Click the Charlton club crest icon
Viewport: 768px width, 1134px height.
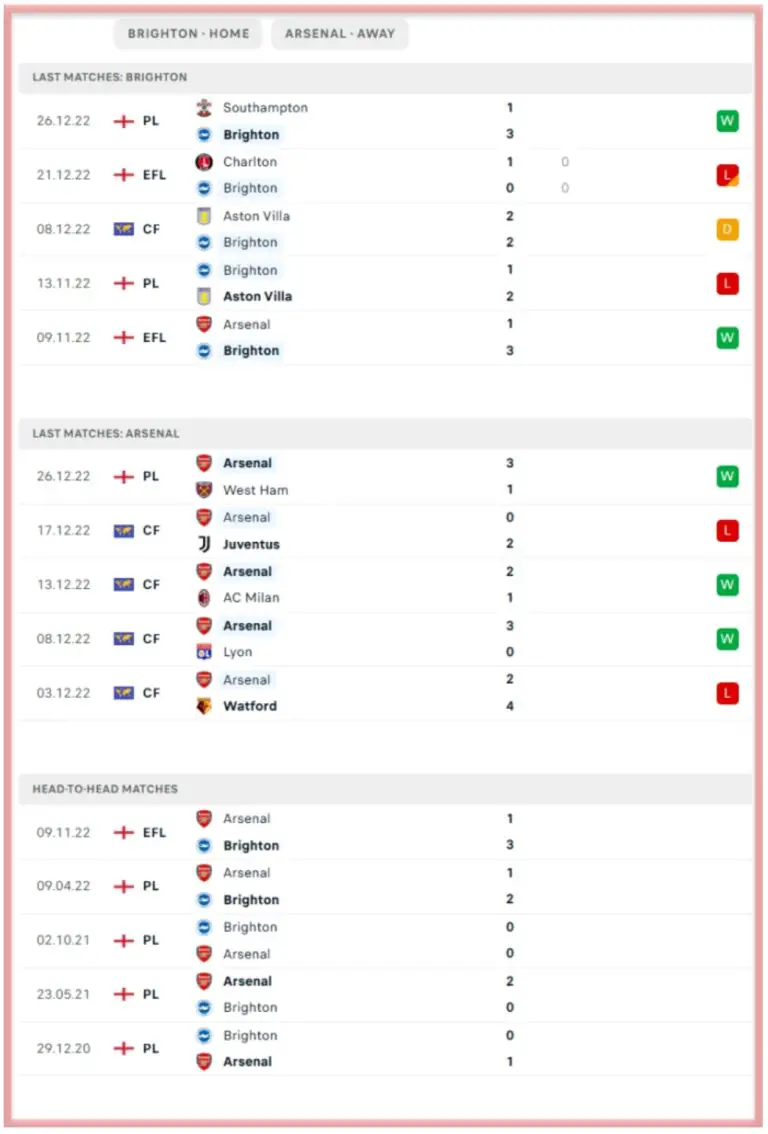tap(204, 162)
